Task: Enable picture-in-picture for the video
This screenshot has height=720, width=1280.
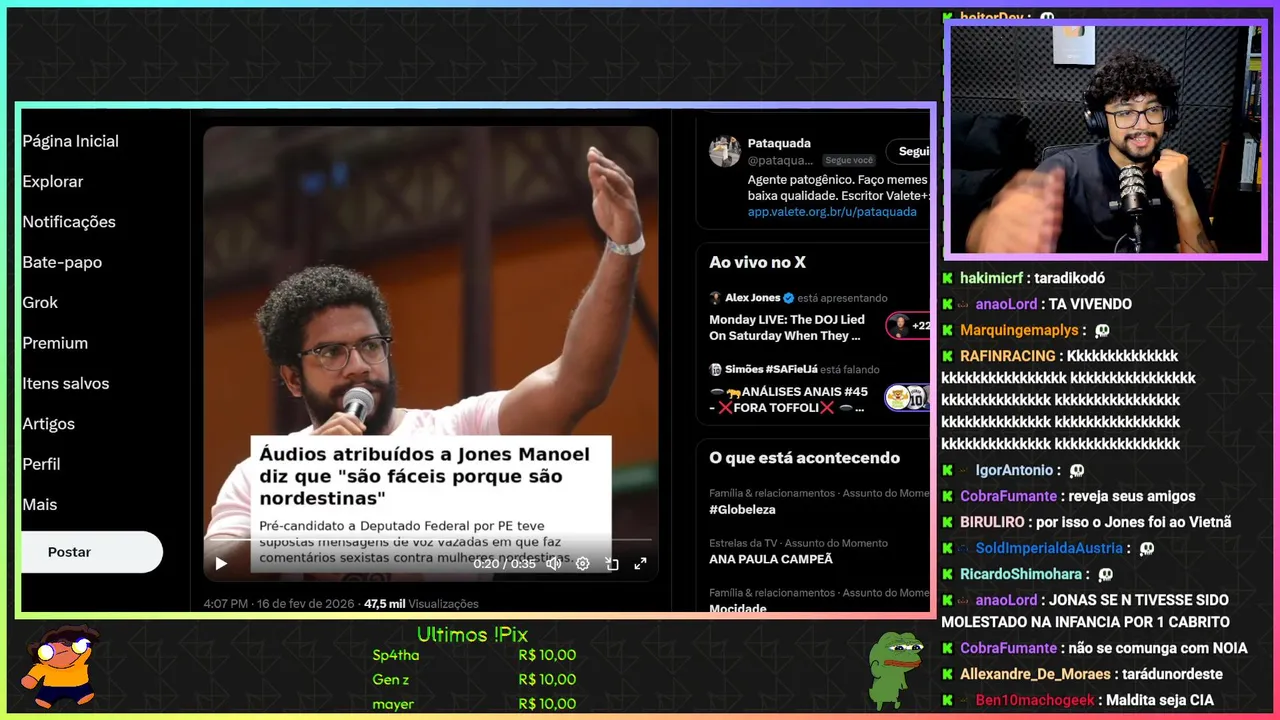Action: 612,564
